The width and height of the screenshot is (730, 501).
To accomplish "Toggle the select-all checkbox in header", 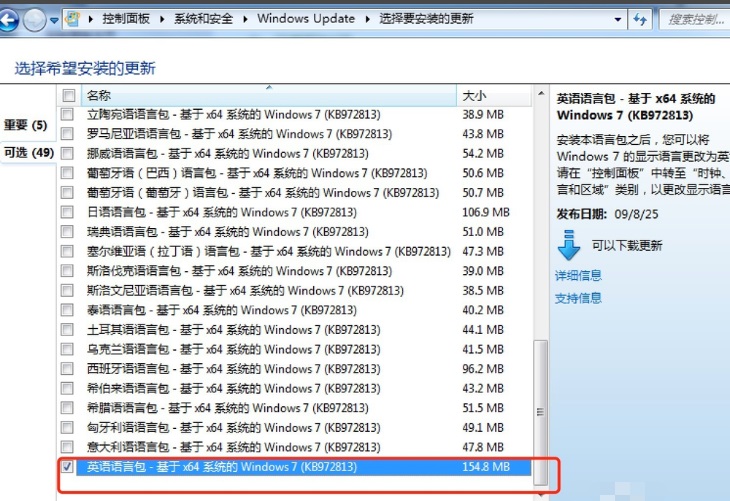I will (x=68, y=96).
